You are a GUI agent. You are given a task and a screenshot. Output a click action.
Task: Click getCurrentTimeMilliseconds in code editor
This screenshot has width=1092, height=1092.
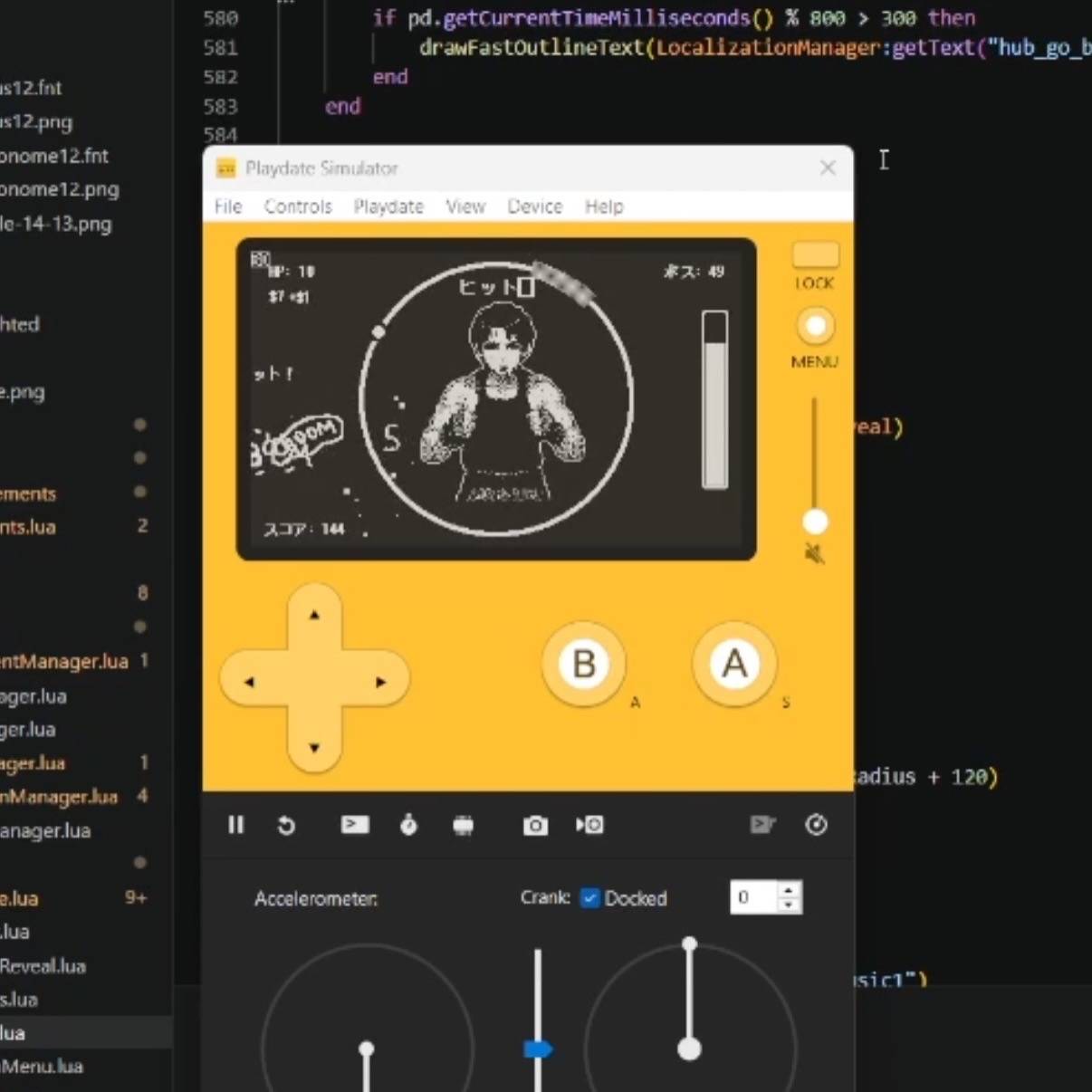pos(597,17)
